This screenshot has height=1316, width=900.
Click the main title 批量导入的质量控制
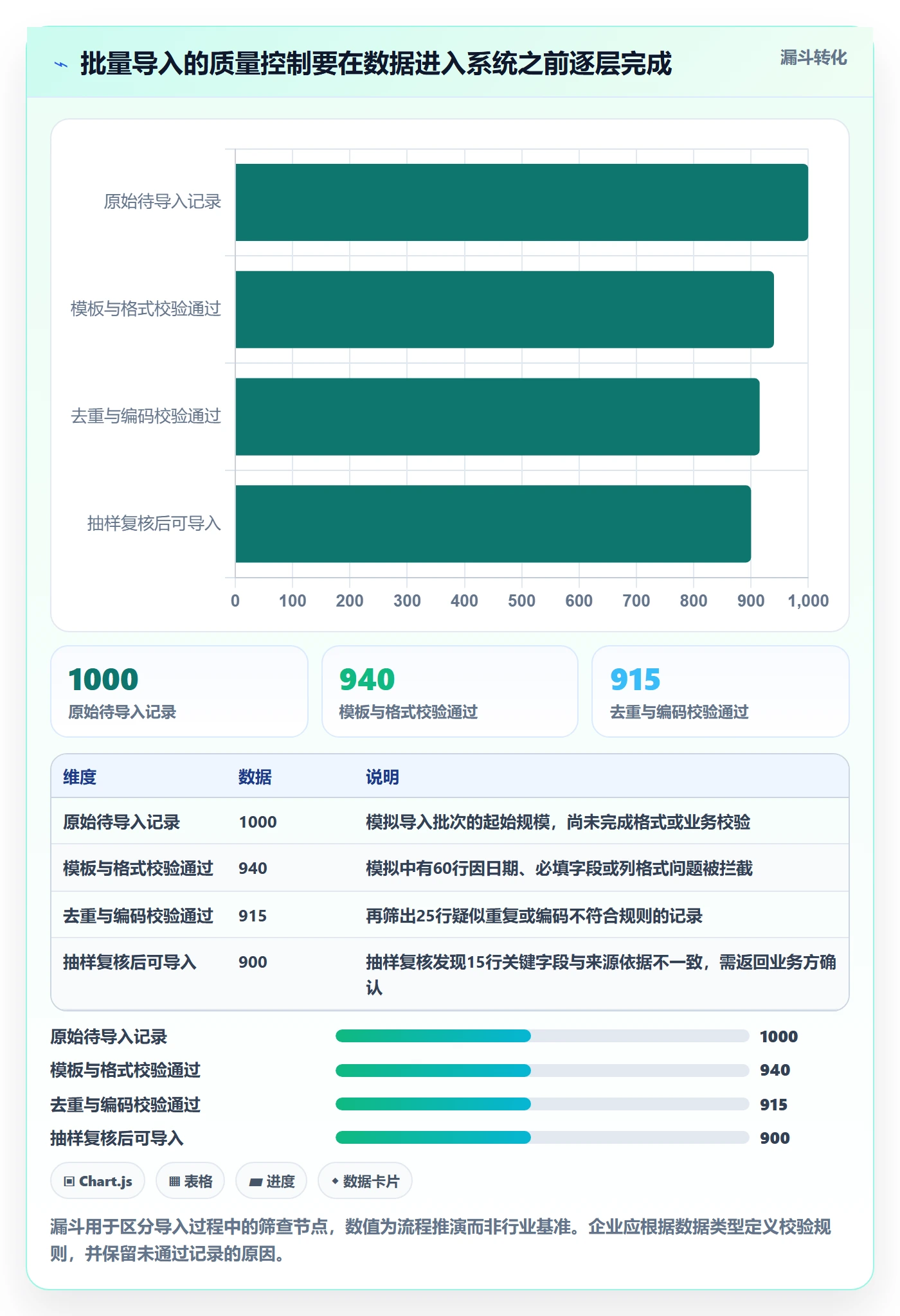[x=376, y=64]
